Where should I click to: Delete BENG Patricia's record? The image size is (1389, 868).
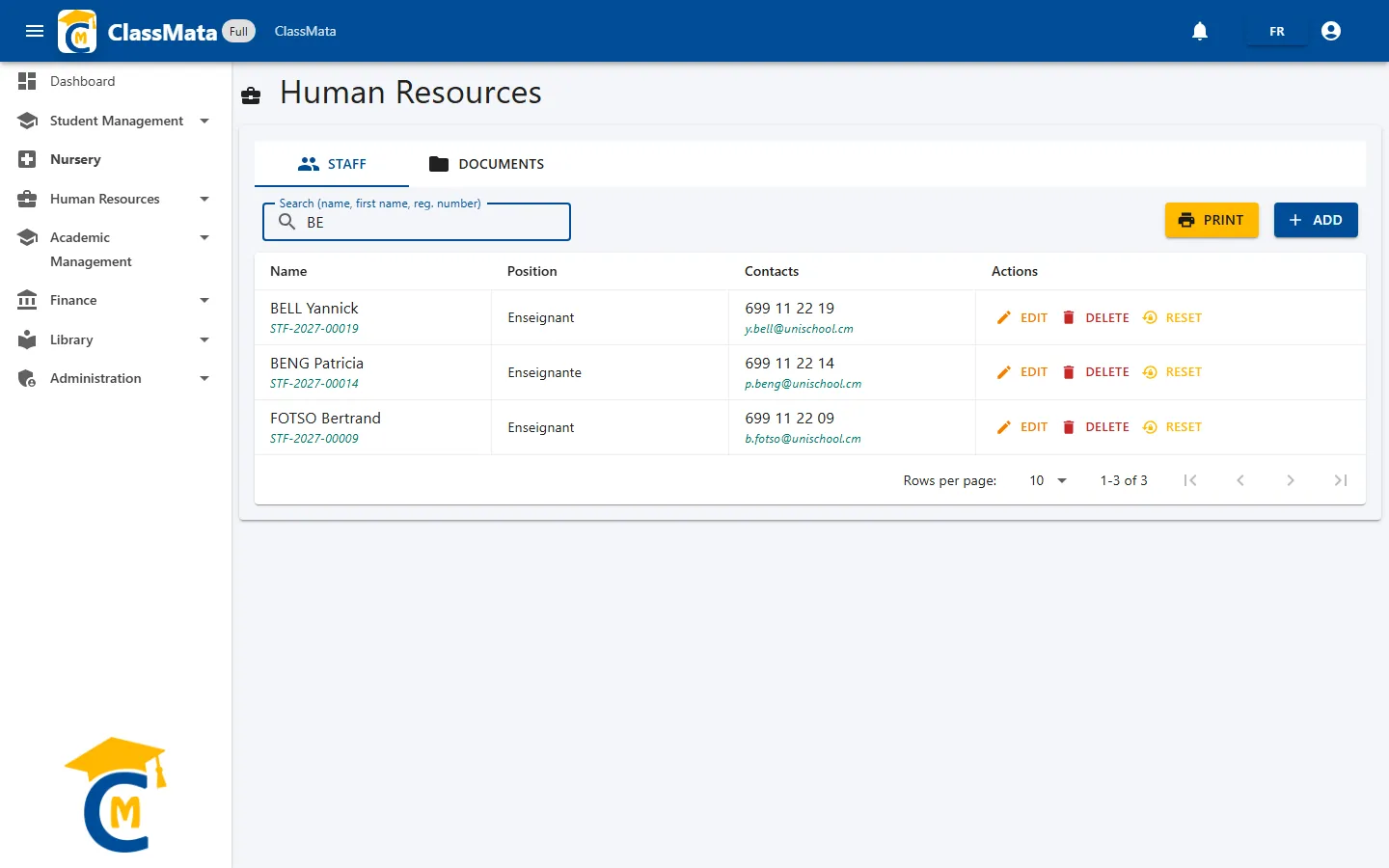pos(1096,372)
